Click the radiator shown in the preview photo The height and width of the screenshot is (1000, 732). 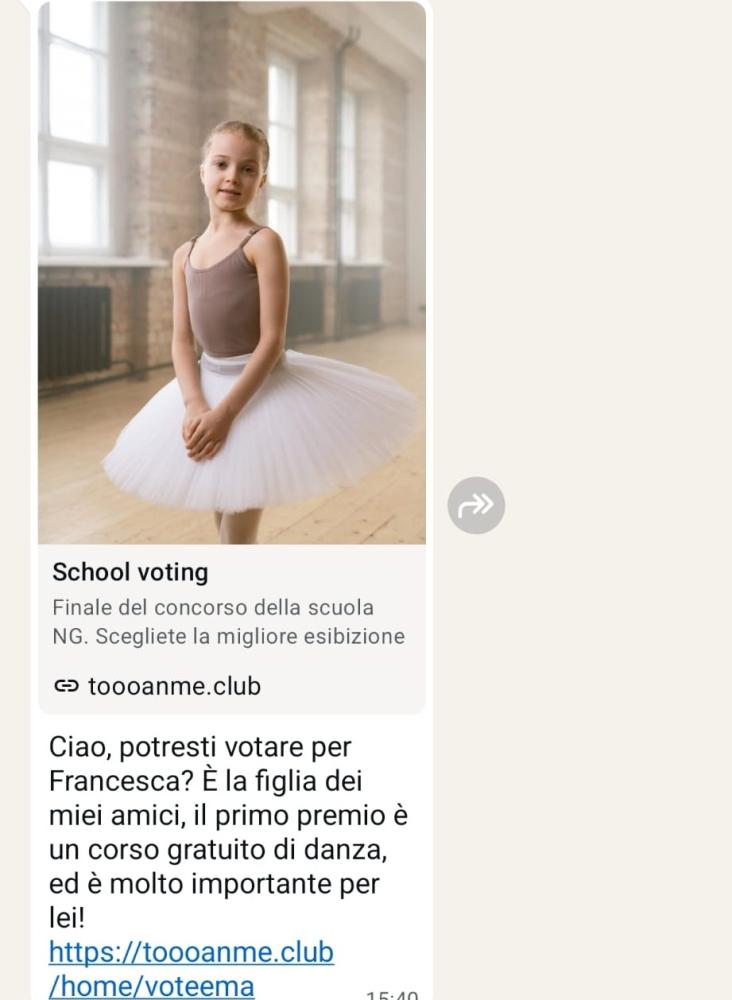pos(75,332)
